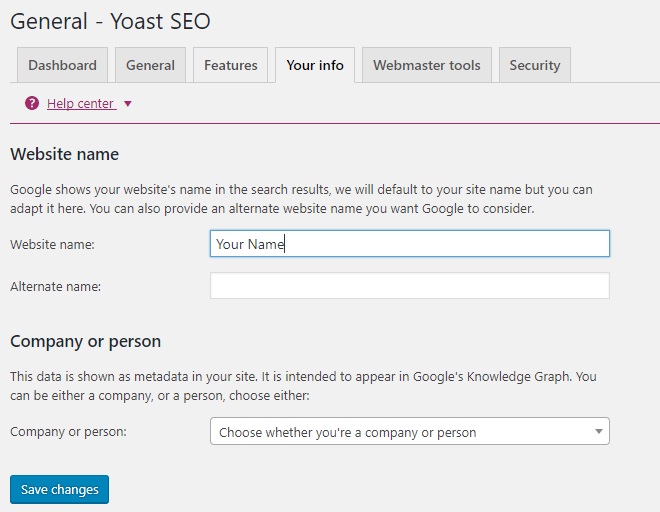This screenshot has height=512, width=660.
Task: Click the "Company or person:" field label
Action: (x=68, y=432)
